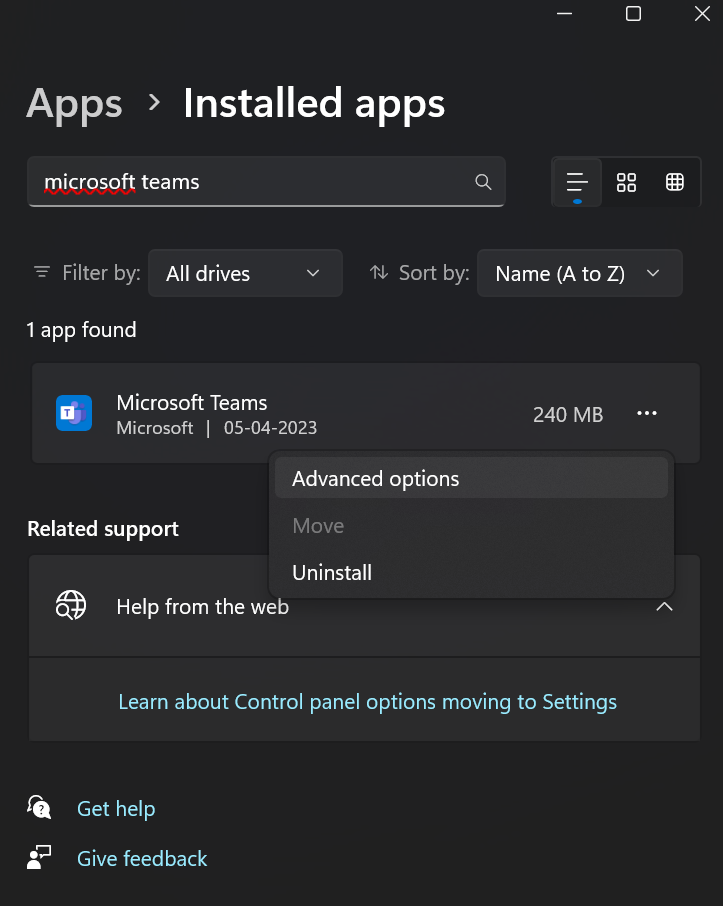Viewport: 723px width, 906px height.
Task: Switch to grid view layout
Action: pos(626,182)
